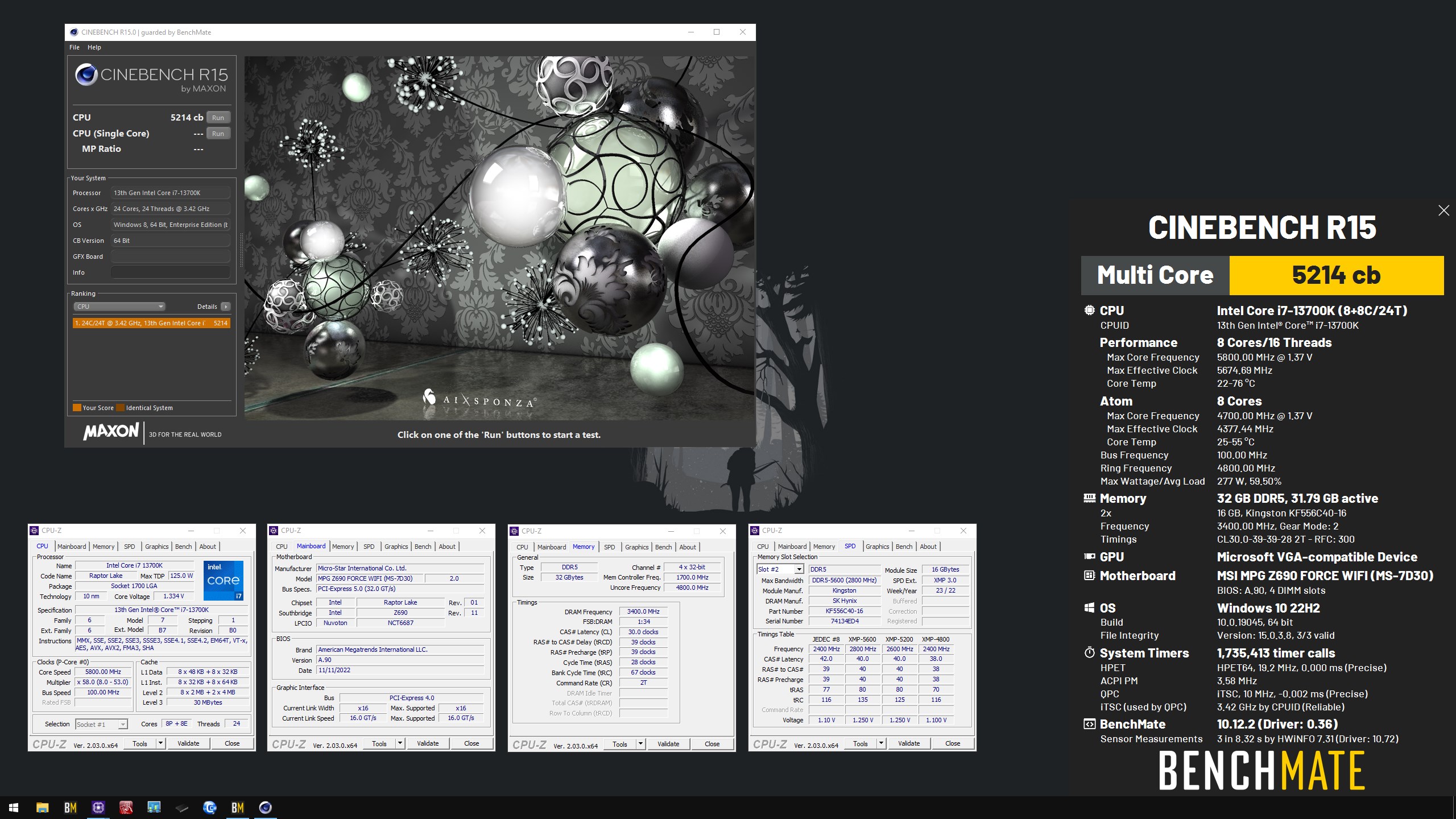1456x819 pixels.
Task: Open the Help menu in Cinebench
Action: click(x=94, y=47)
